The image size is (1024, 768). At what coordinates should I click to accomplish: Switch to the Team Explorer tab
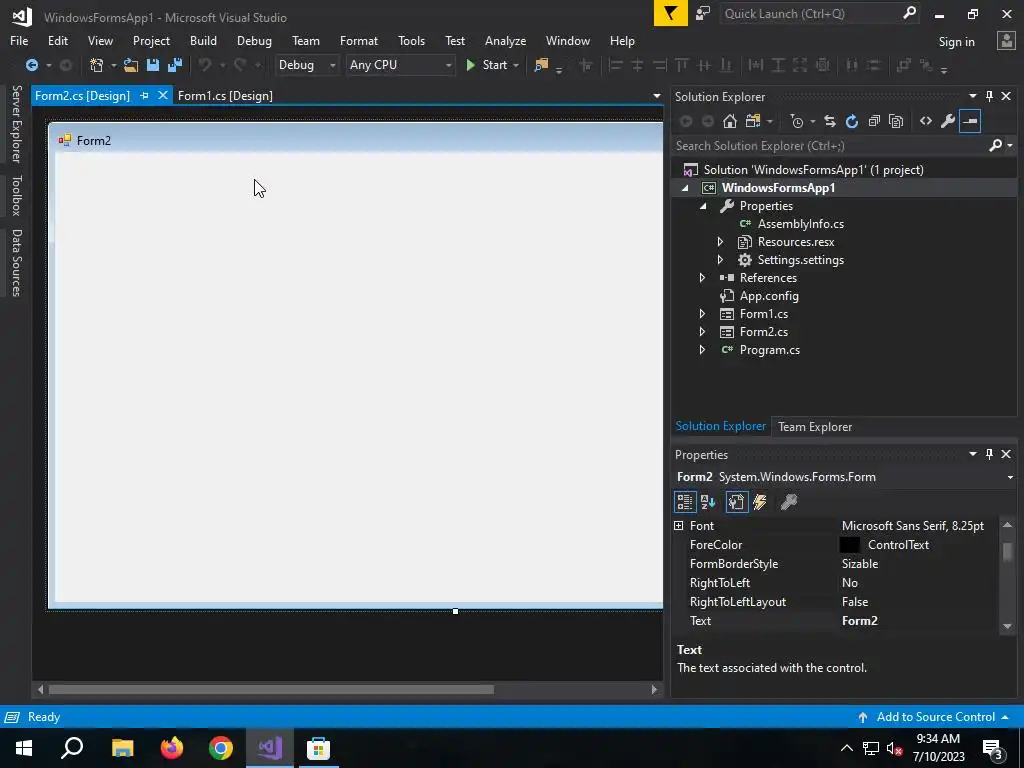[x=815, y=426]
